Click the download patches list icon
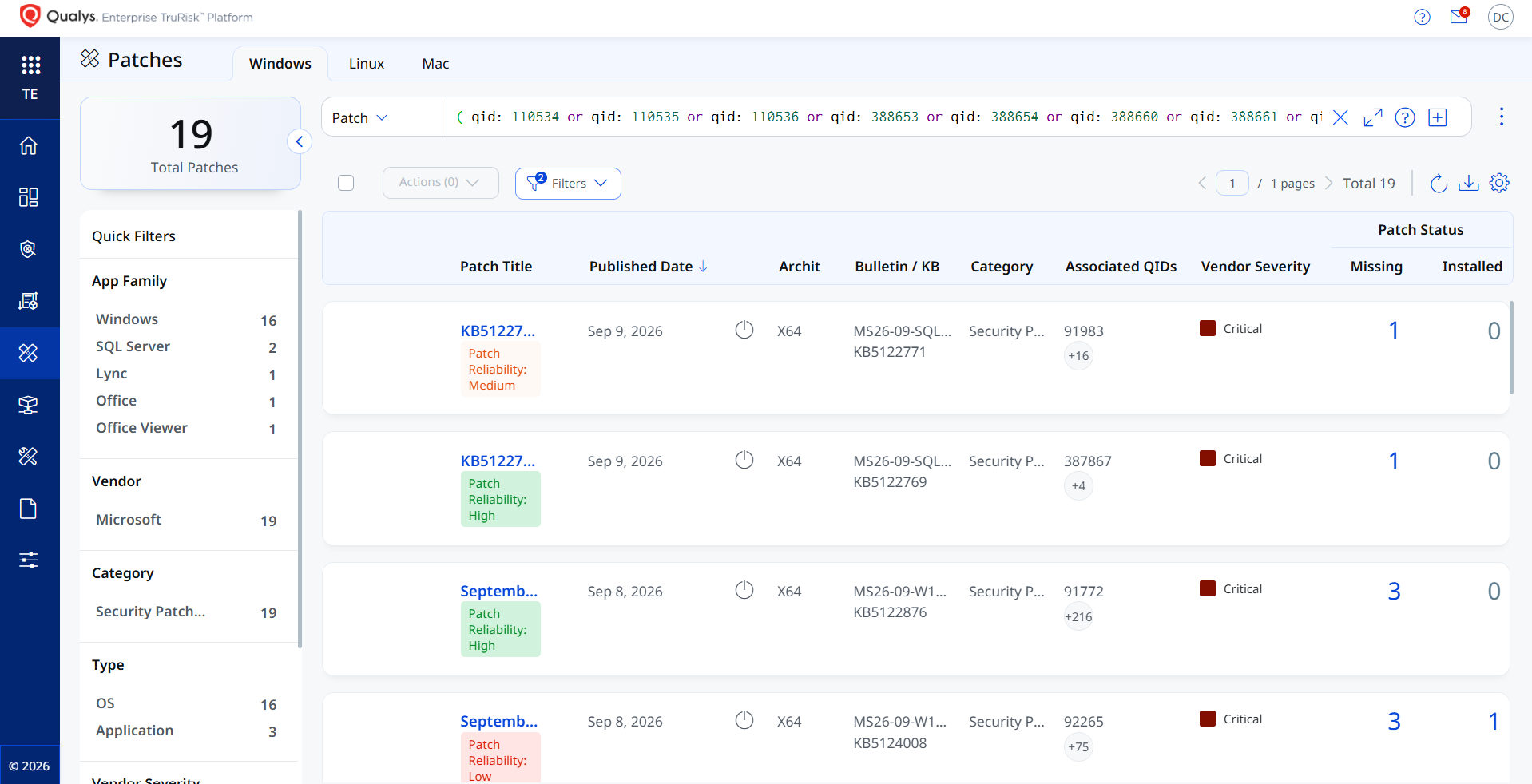The image size is (1532, 784). pyautogui.click(x=1469, y=183)
